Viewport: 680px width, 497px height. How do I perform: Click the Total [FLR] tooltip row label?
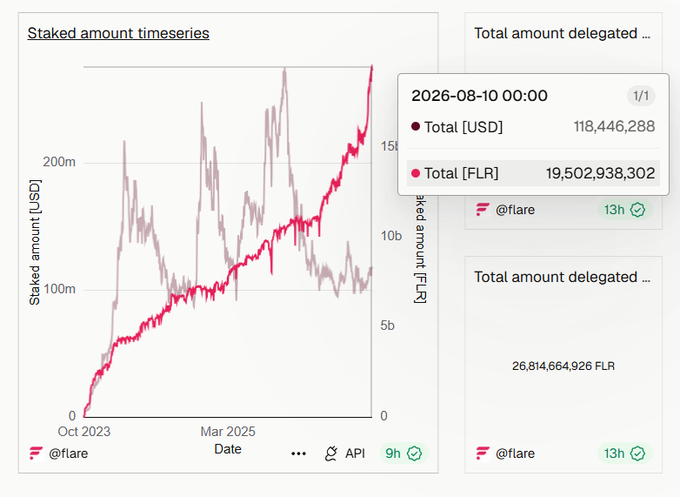tap(461, 173)
